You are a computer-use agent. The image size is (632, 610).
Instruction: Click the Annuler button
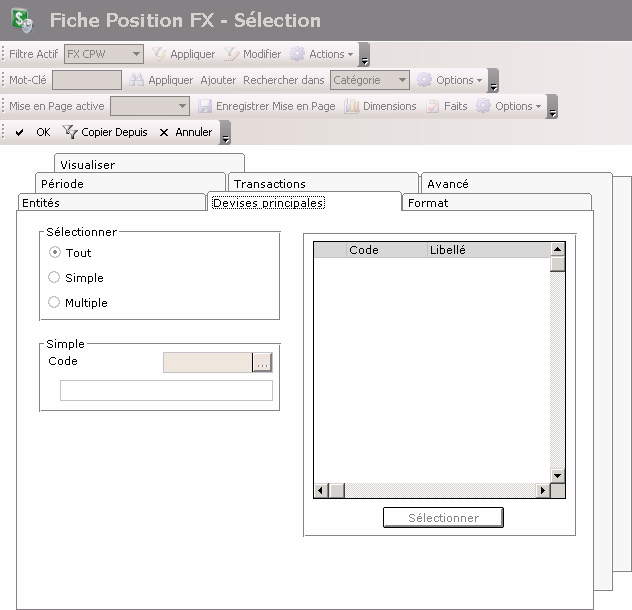click(x=186, y=132)
